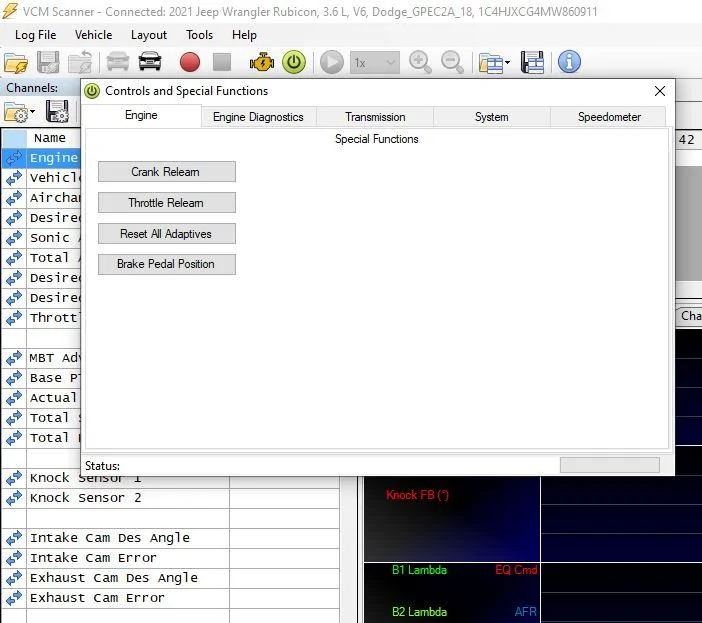The image size is (702, 623).
Task: Select the Actual channel row
Action: pos(41,398)
